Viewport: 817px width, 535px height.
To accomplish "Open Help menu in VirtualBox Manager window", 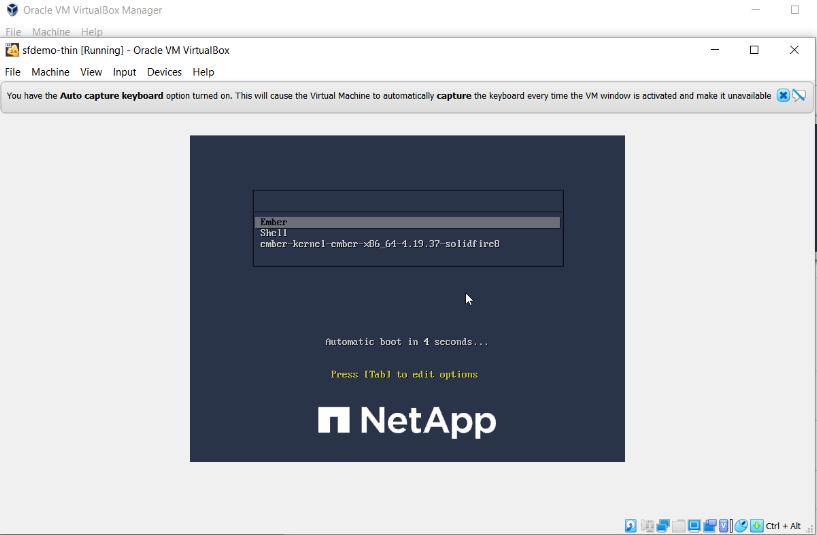I will click(x=92, y=32).
